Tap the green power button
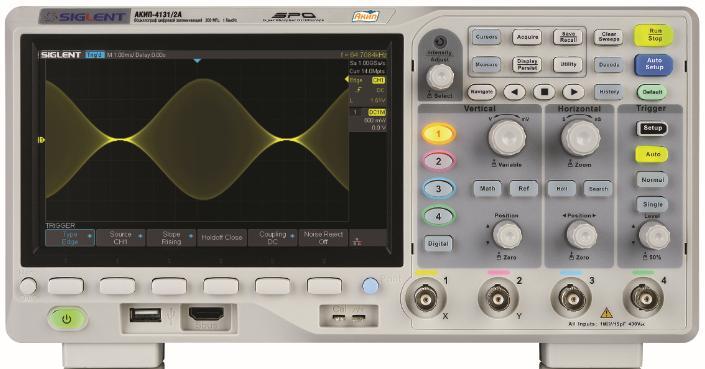The height and width of the screenshot is (369, 705). point(67,320)
